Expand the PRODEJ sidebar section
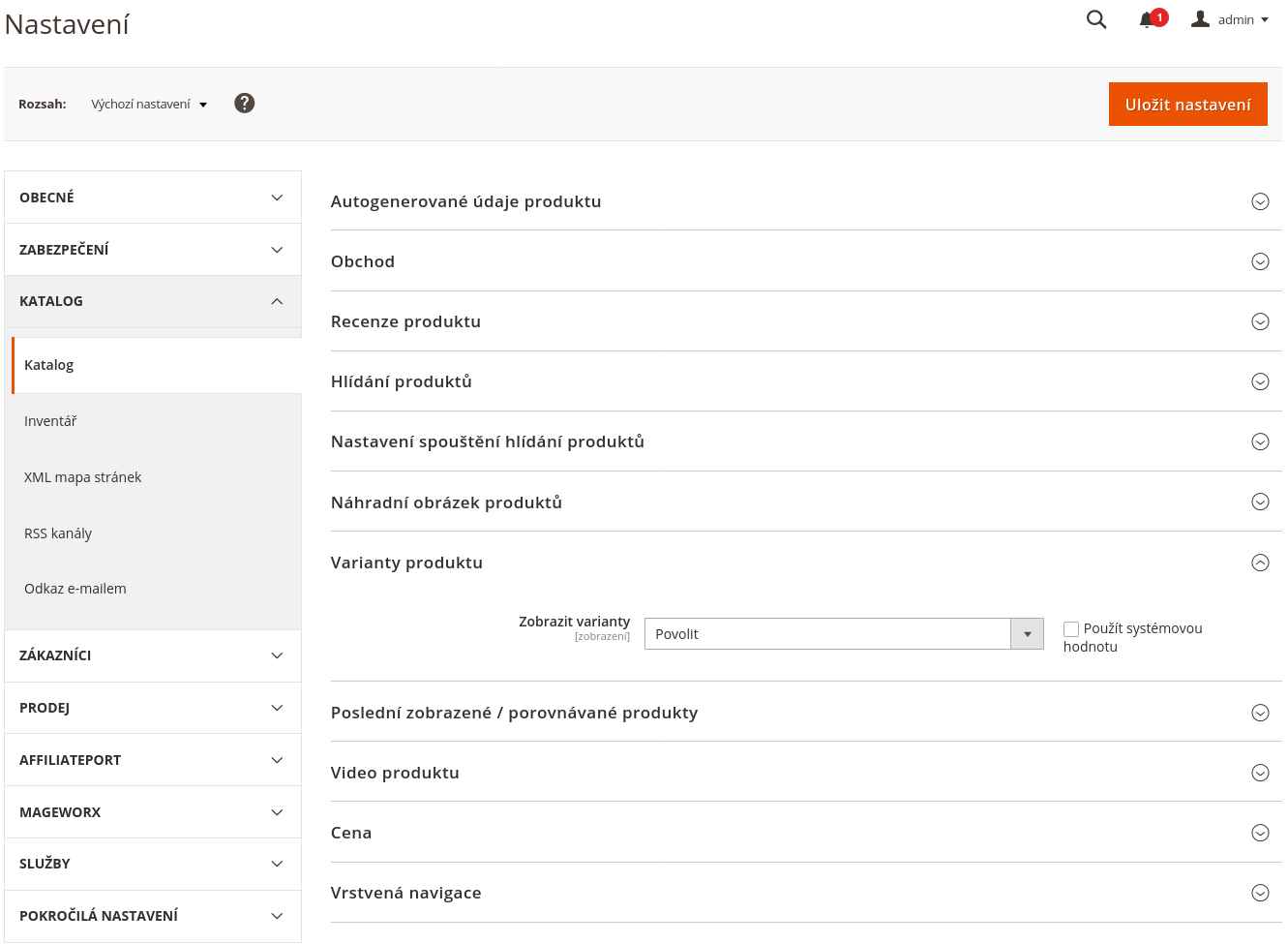Image resolution: width=1288 pixels, height=944 pixels. [153, 708]
